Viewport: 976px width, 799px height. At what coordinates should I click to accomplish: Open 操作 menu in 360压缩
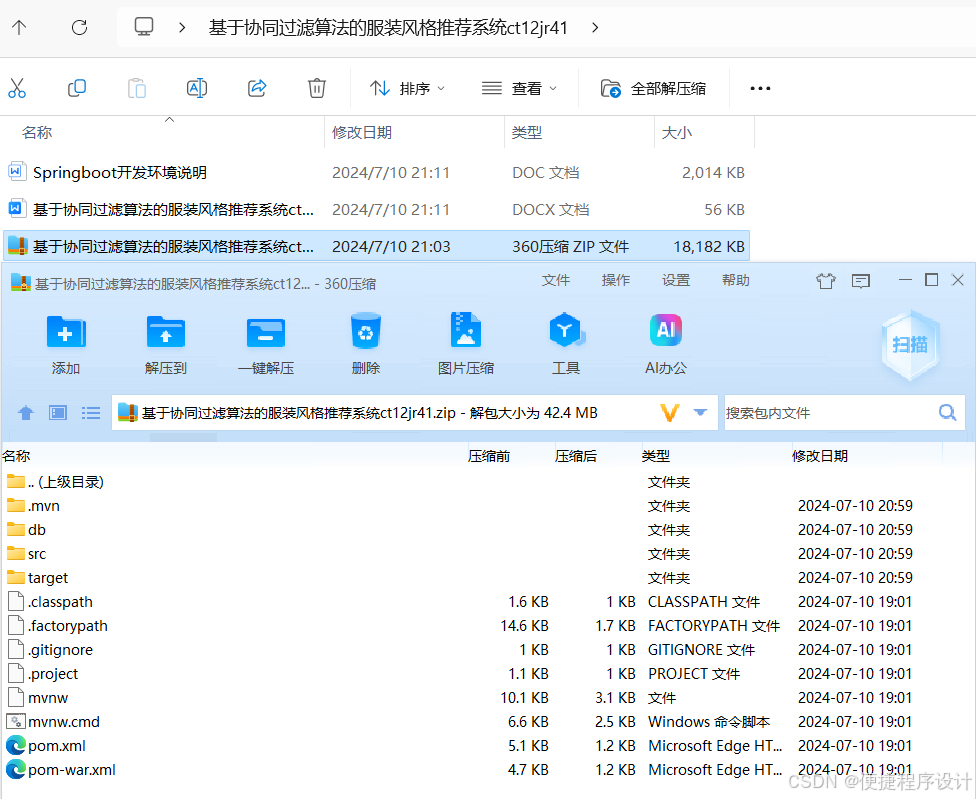coord(616,281)
